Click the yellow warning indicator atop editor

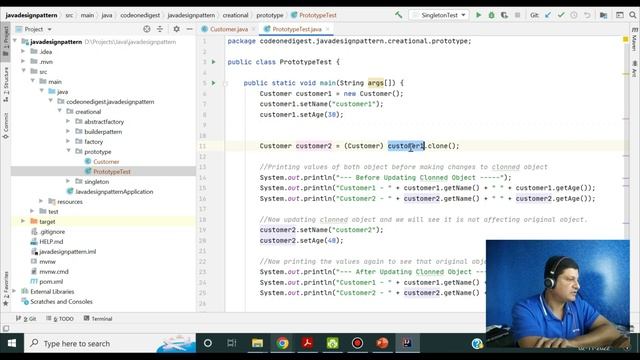point(625,40)
